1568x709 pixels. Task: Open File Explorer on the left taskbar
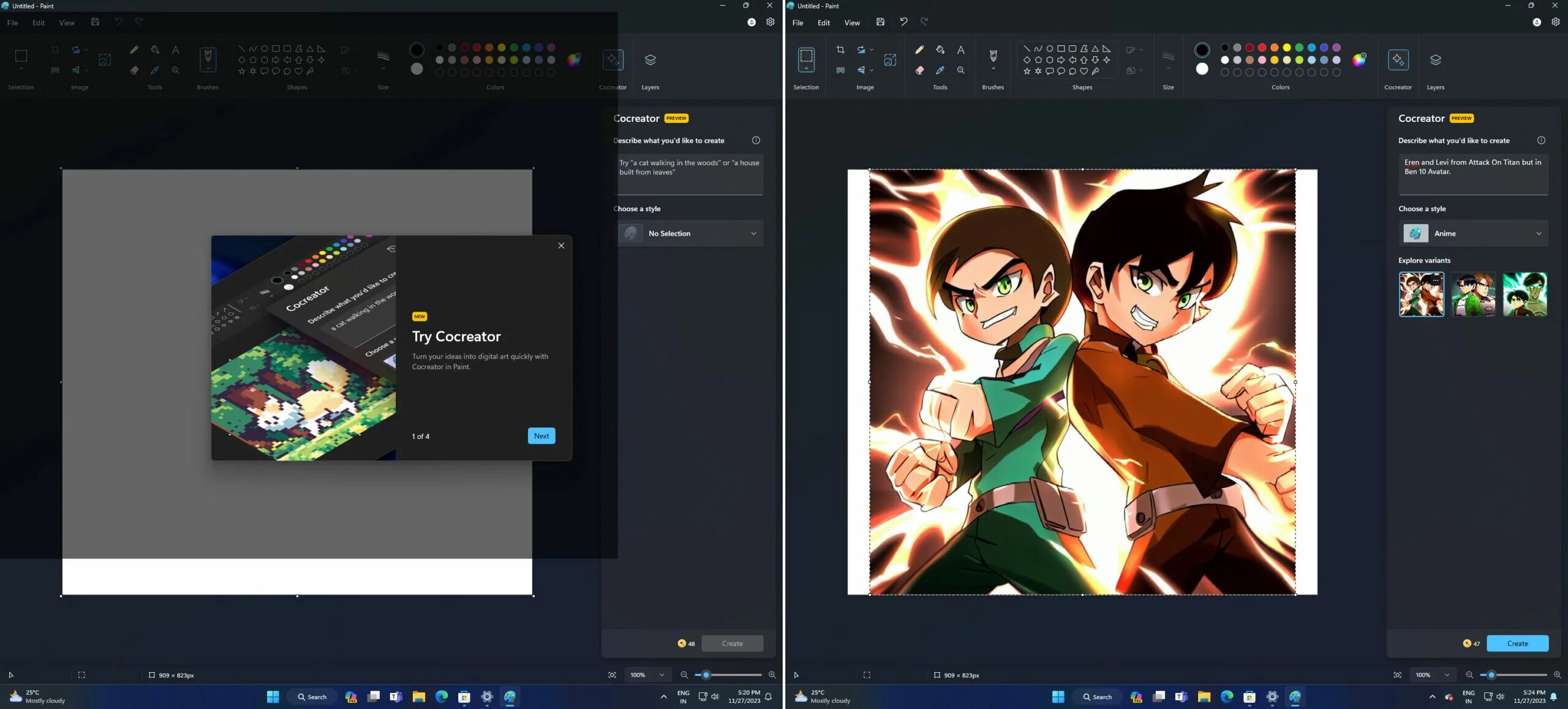click(418, 697)
